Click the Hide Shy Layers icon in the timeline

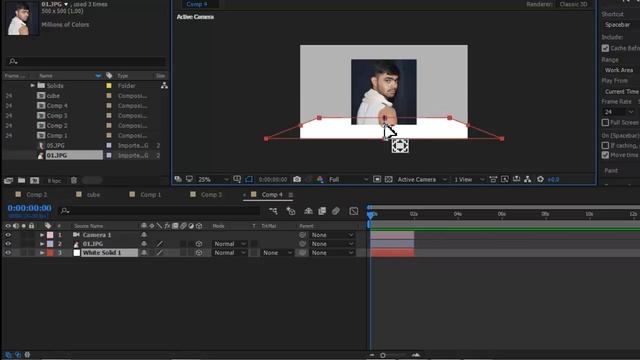(x=308, y=211)
